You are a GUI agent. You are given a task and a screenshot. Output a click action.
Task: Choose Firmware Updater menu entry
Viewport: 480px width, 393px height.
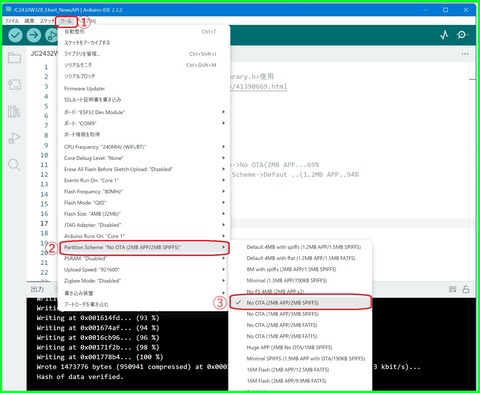tap(144, 89)
